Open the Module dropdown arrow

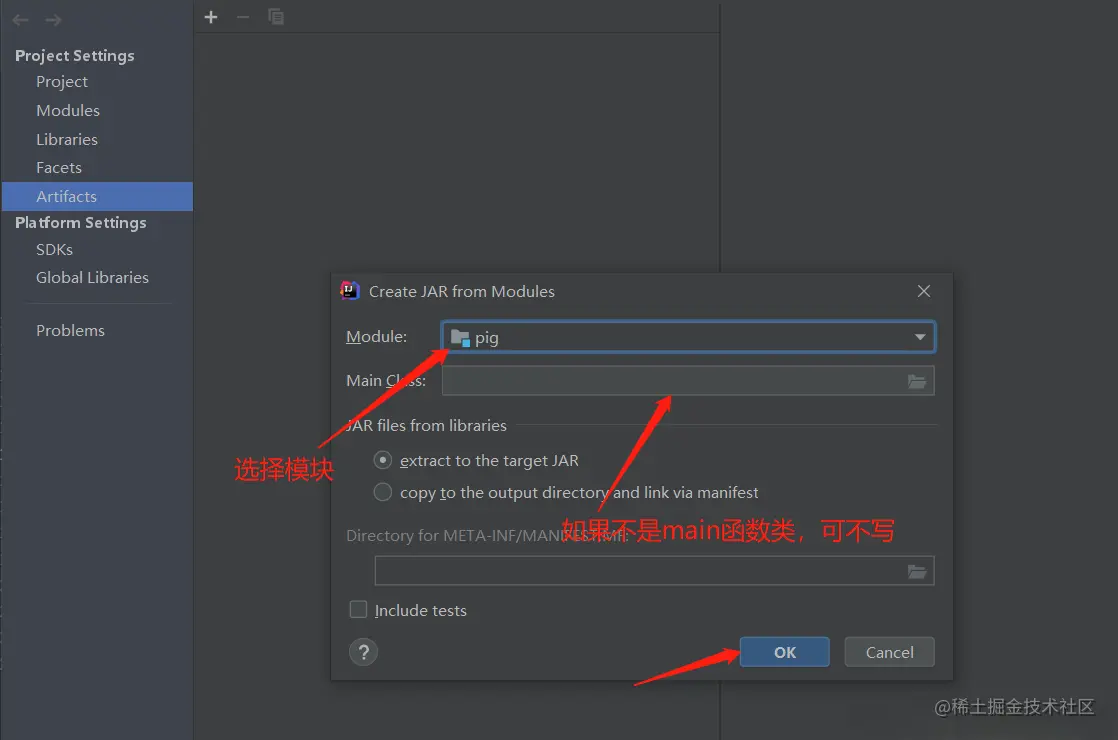[920, 337]
